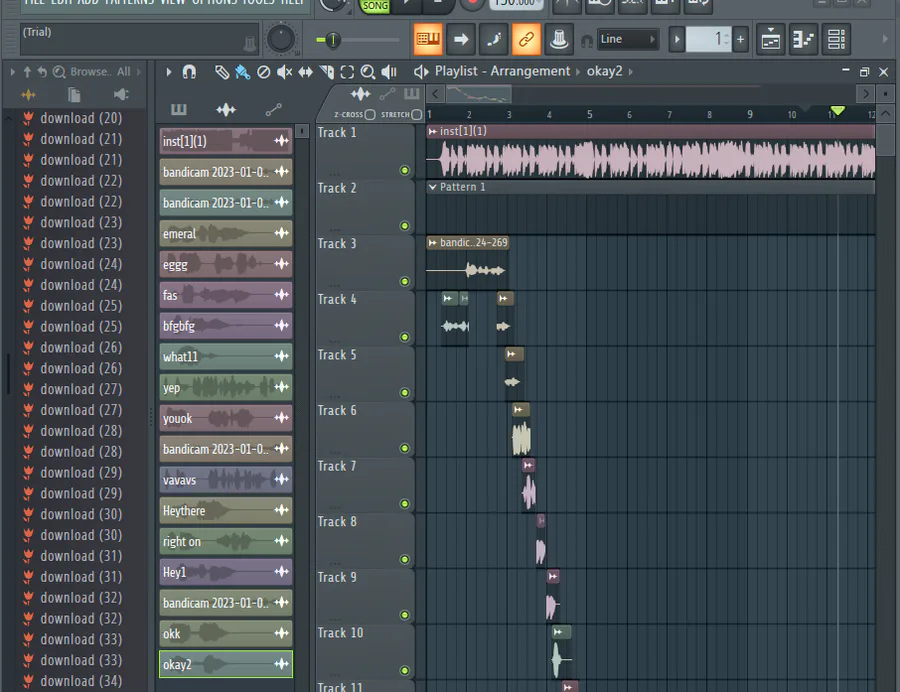Show audio clips in the picker panel
Image resolution: width=900 pixels, height=692 pixels.
click(x=226, y=109)
